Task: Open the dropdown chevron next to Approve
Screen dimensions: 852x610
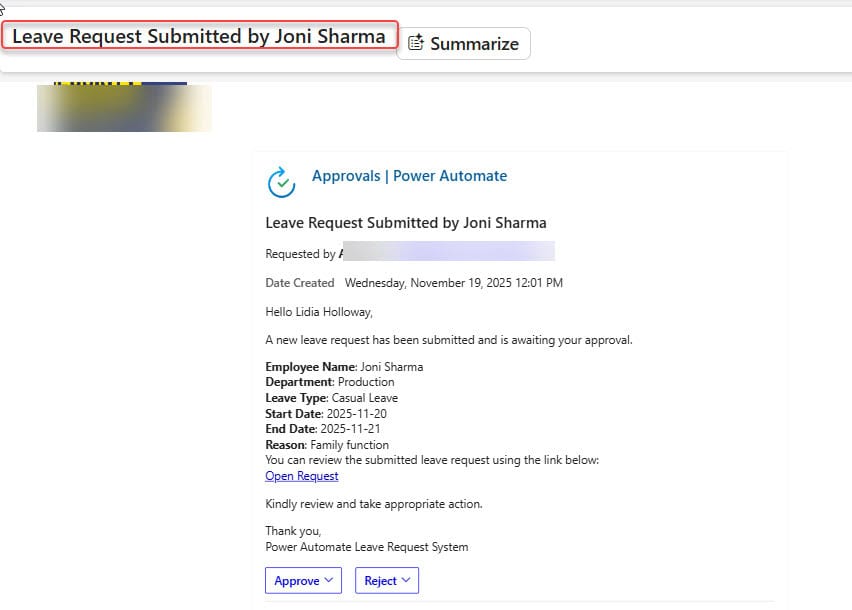Action: (330, 580)
